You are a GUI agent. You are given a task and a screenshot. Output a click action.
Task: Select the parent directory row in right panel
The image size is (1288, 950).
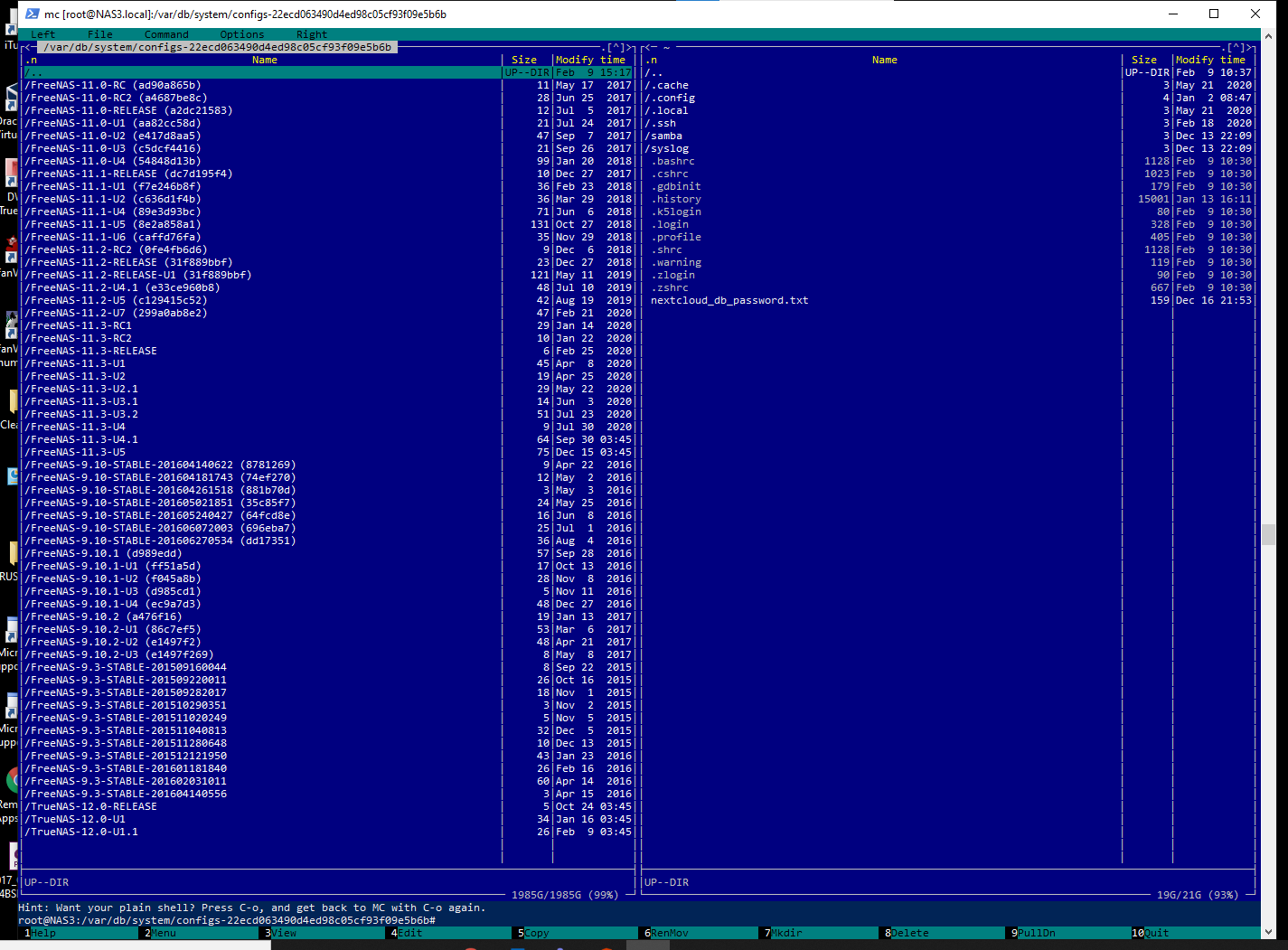[x=948, y=72]
